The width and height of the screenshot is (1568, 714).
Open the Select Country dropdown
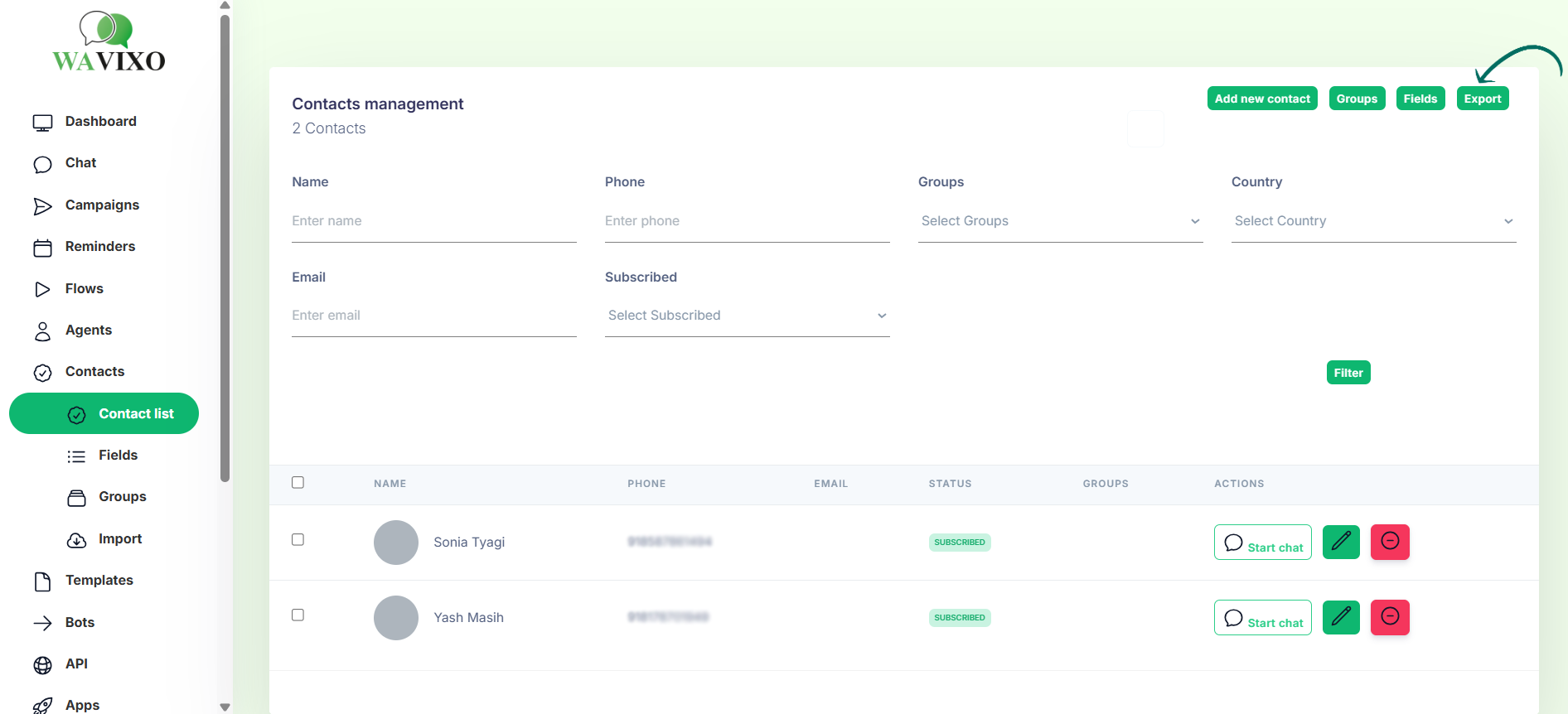coord(1372,221)
